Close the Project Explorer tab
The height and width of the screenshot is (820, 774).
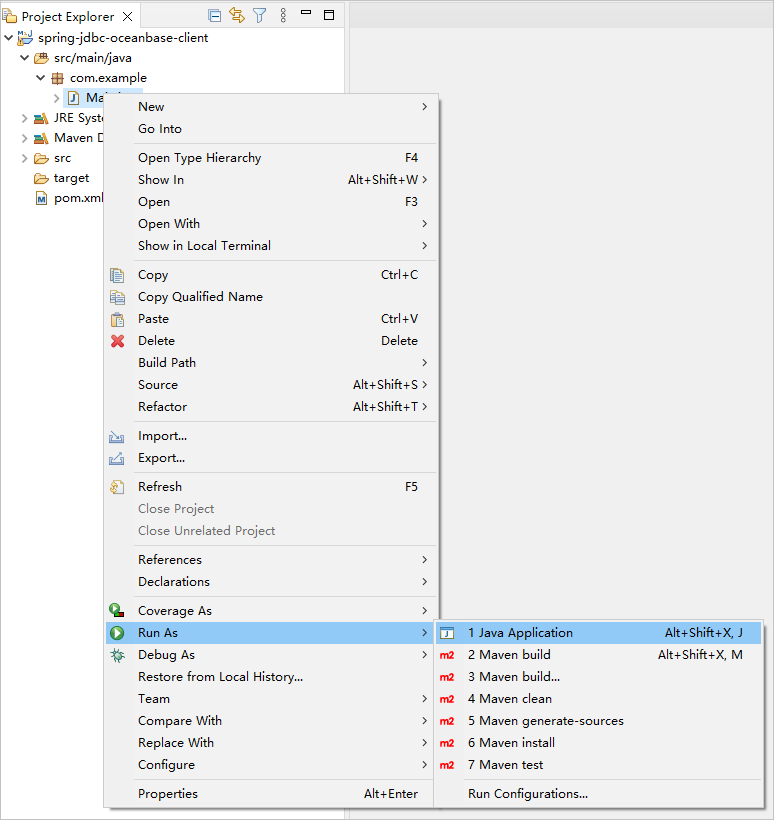pyautogui.click(x=127, y=16)
